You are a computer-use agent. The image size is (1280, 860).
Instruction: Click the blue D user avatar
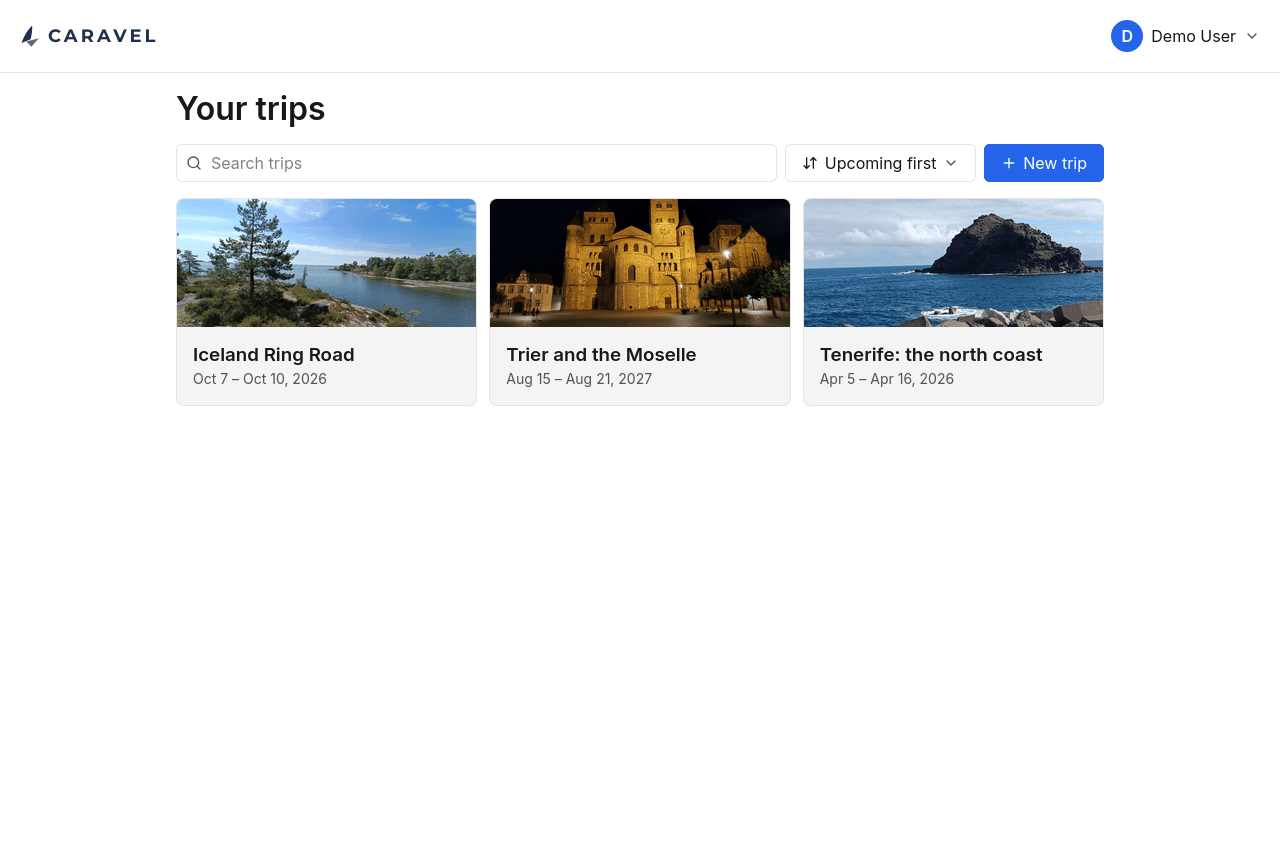tap(1127, 36)
